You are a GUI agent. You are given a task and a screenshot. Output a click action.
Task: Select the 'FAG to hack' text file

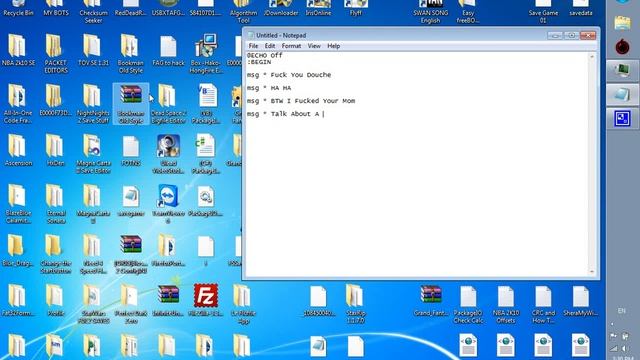click(168, 50)
